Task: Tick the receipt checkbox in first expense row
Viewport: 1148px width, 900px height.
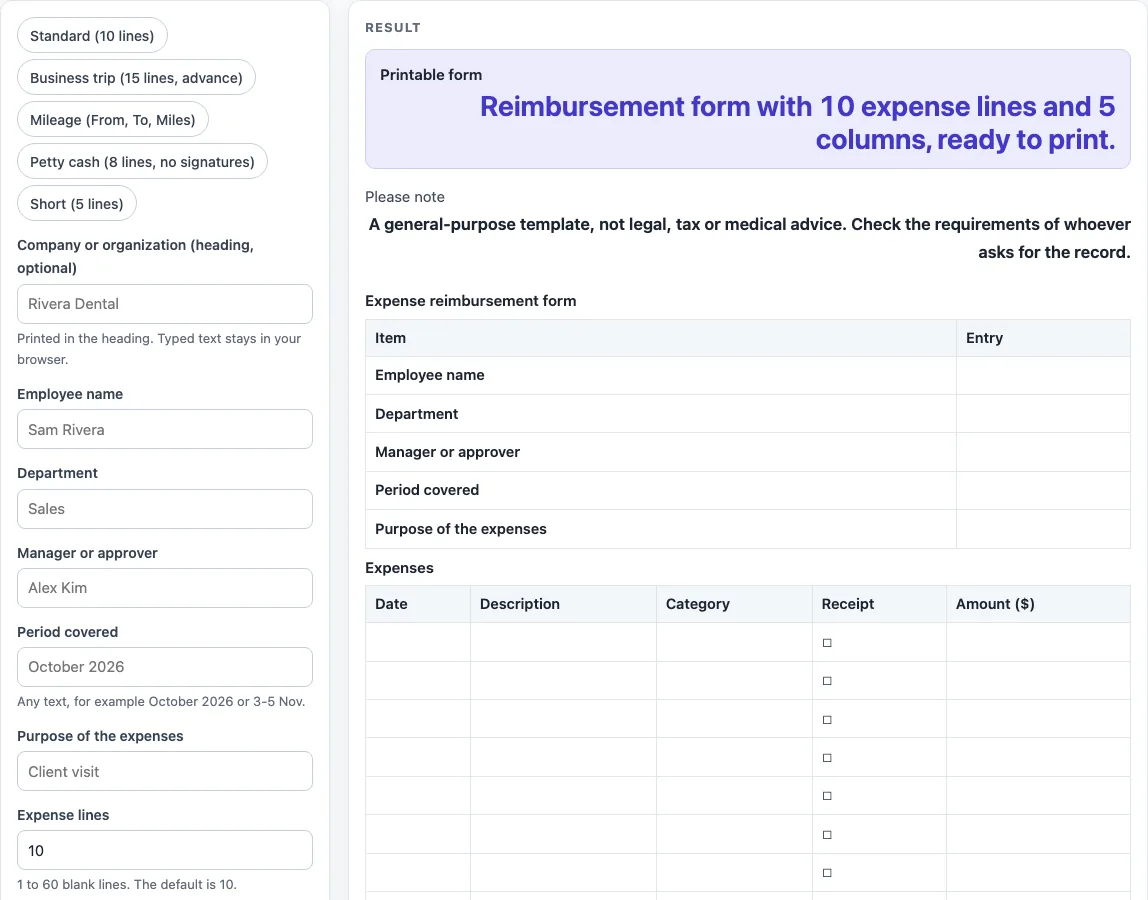Action: (827, 643)
